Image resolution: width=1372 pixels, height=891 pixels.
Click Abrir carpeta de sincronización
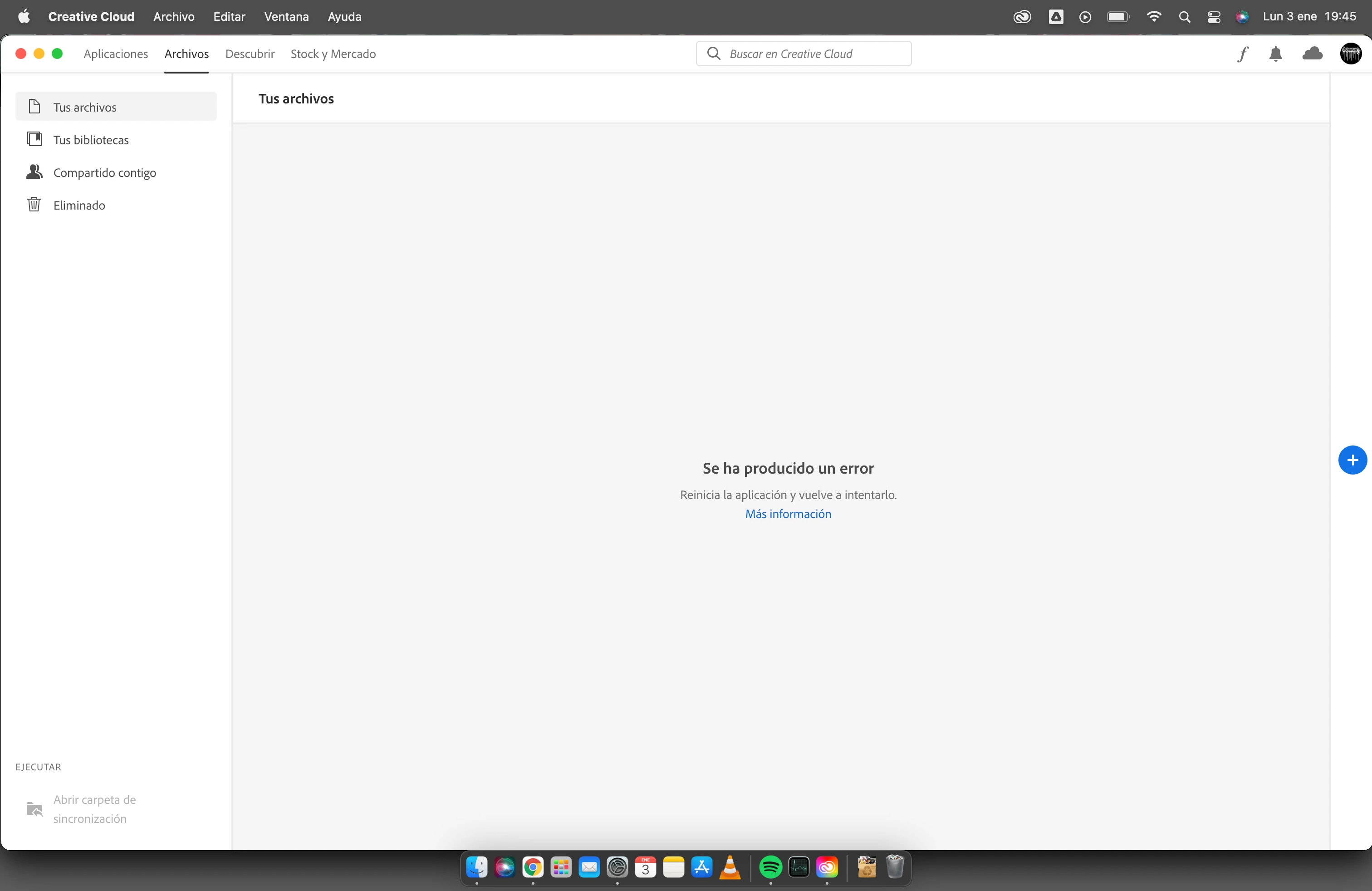tap(94, 808)
